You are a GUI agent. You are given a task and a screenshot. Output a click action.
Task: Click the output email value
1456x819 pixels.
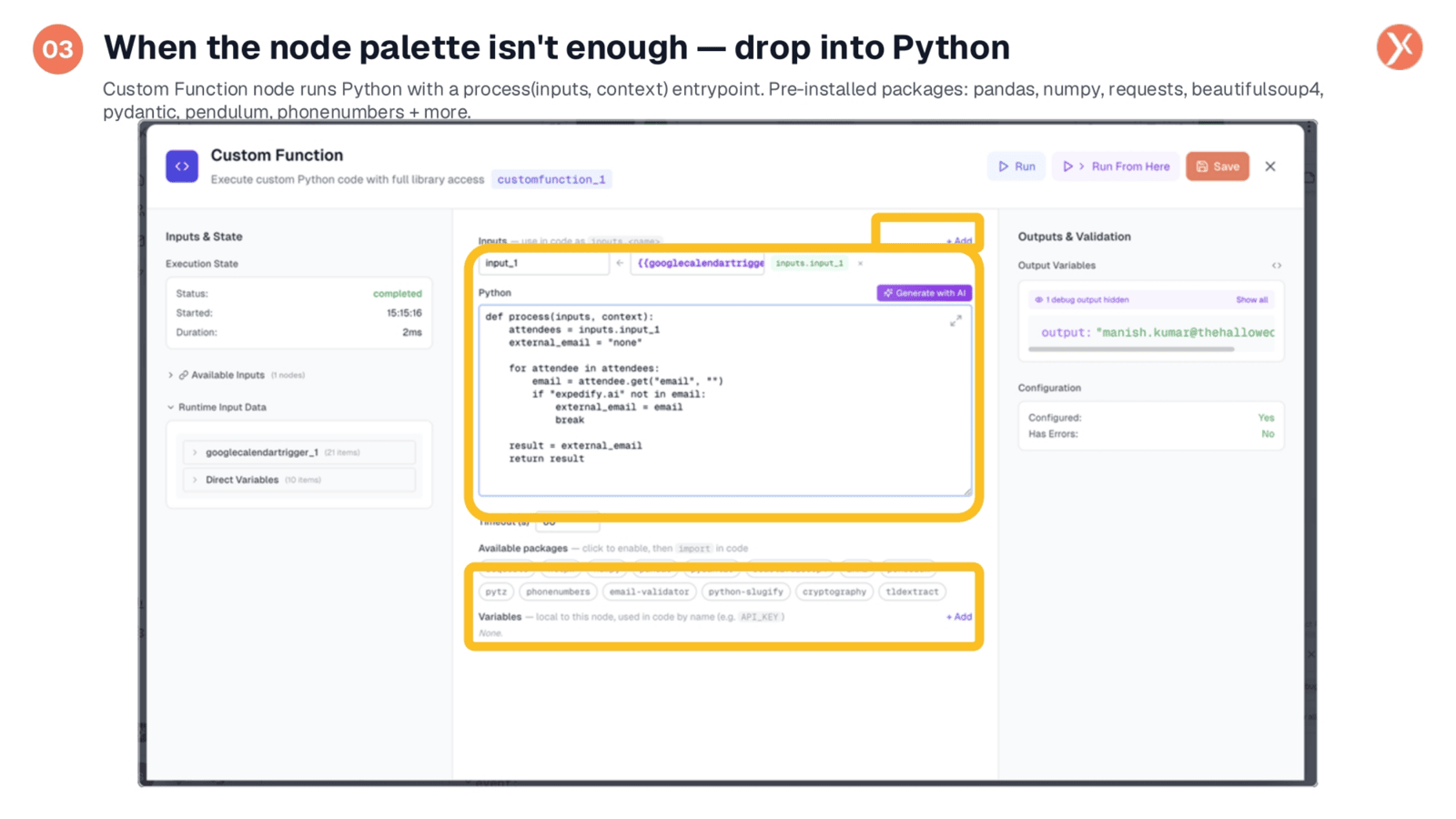[x=1186, y=332]
